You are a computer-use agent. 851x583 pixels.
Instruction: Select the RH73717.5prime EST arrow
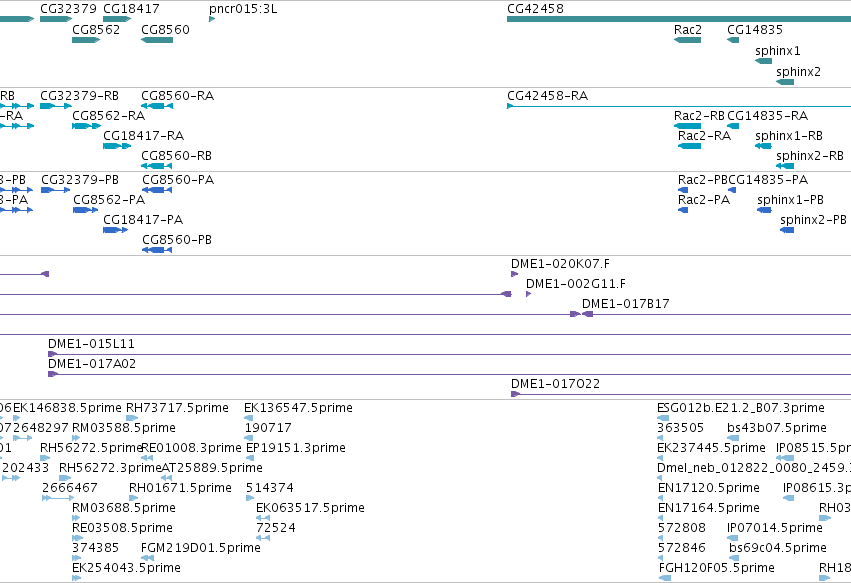132,418
